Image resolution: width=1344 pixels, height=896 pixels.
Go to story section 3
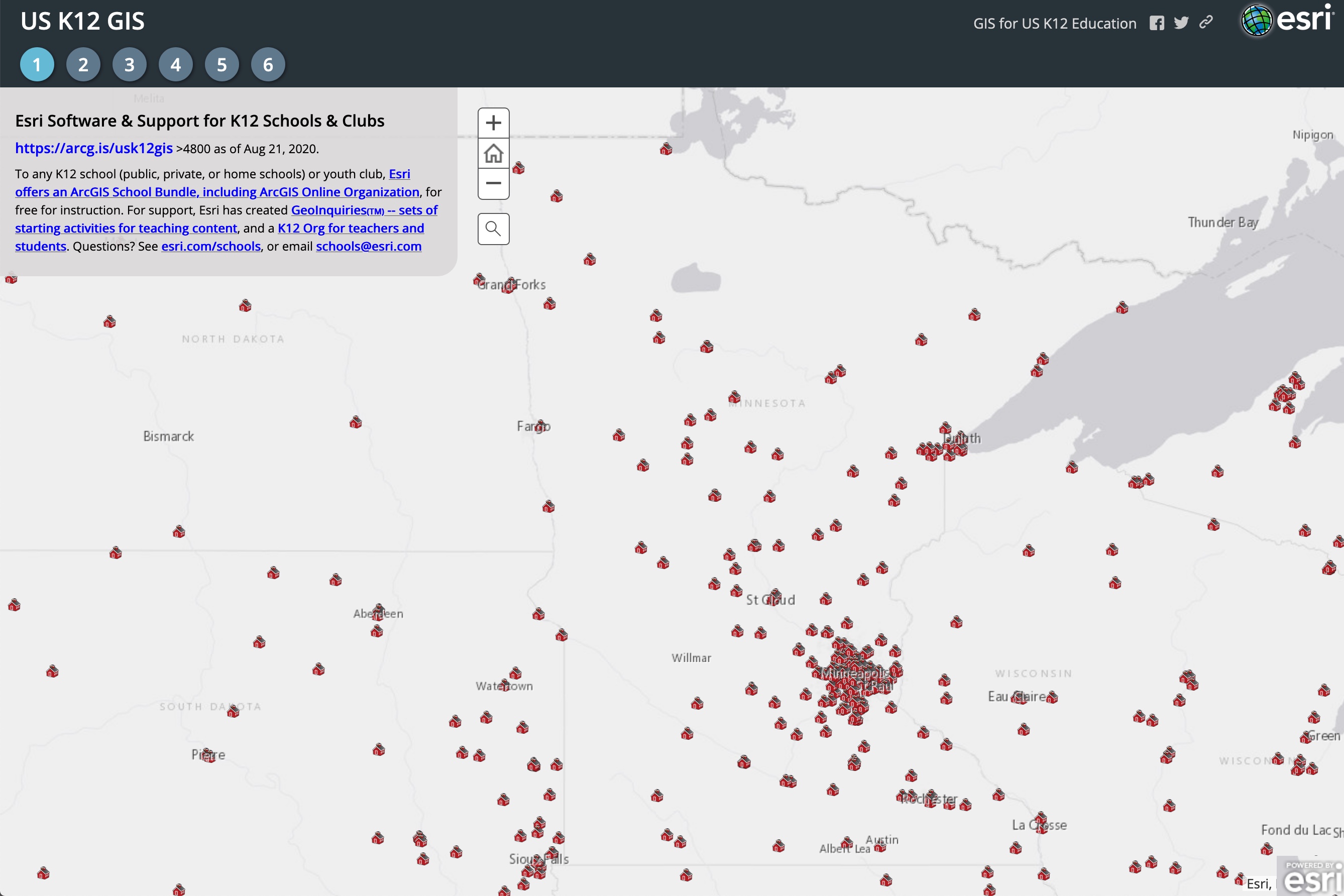pyautogui.click(x=130, y=65)
